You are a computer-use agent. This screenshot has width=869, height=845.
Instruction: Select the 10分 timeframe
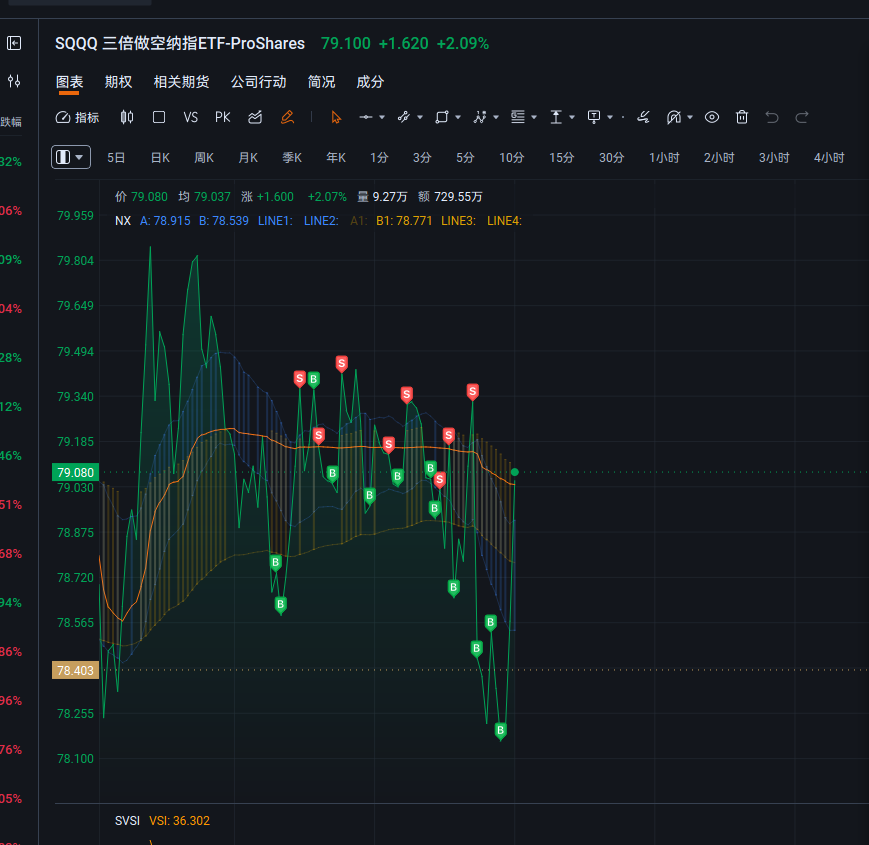512,158
